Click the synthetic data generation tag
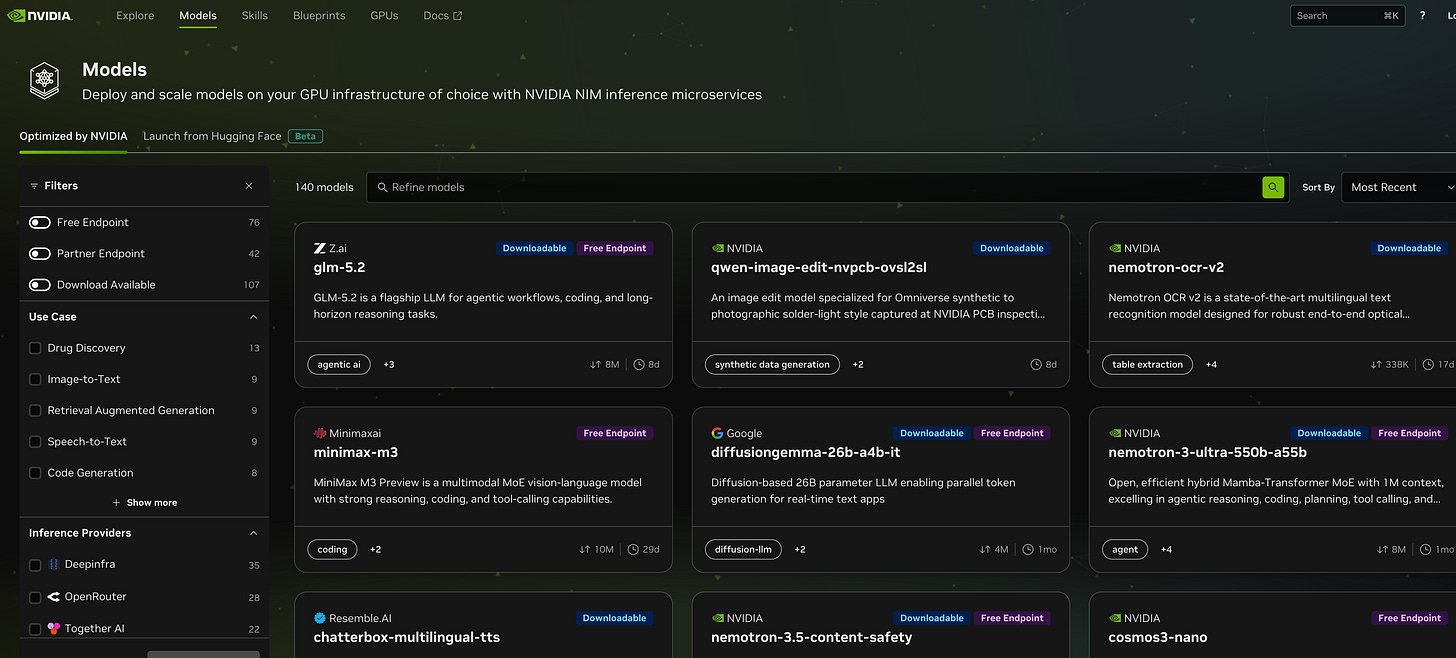 coord(772,365)
